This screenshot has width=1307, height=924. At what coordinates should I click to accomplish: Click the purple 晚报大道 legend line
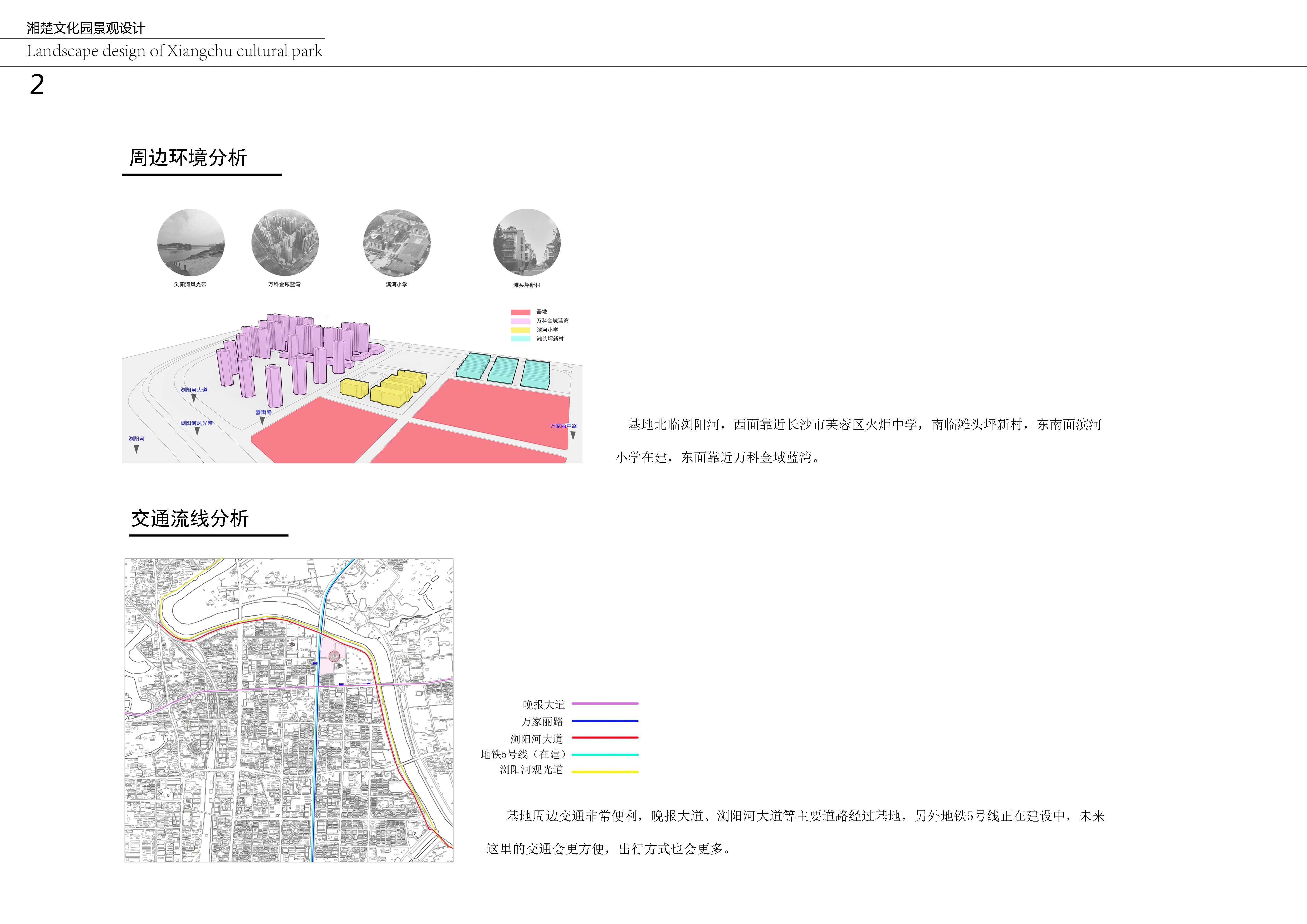605,704
